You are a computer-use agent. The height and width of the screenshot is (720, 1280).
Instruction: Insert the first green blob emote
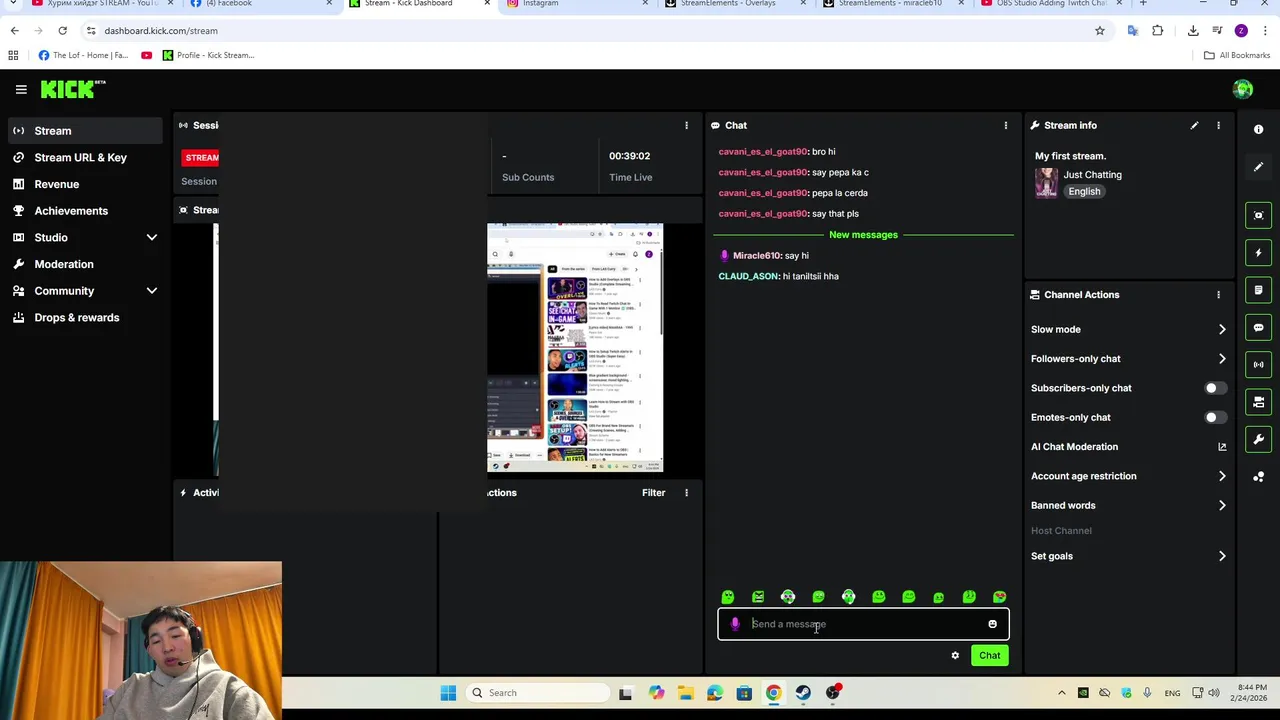point(727,597)
